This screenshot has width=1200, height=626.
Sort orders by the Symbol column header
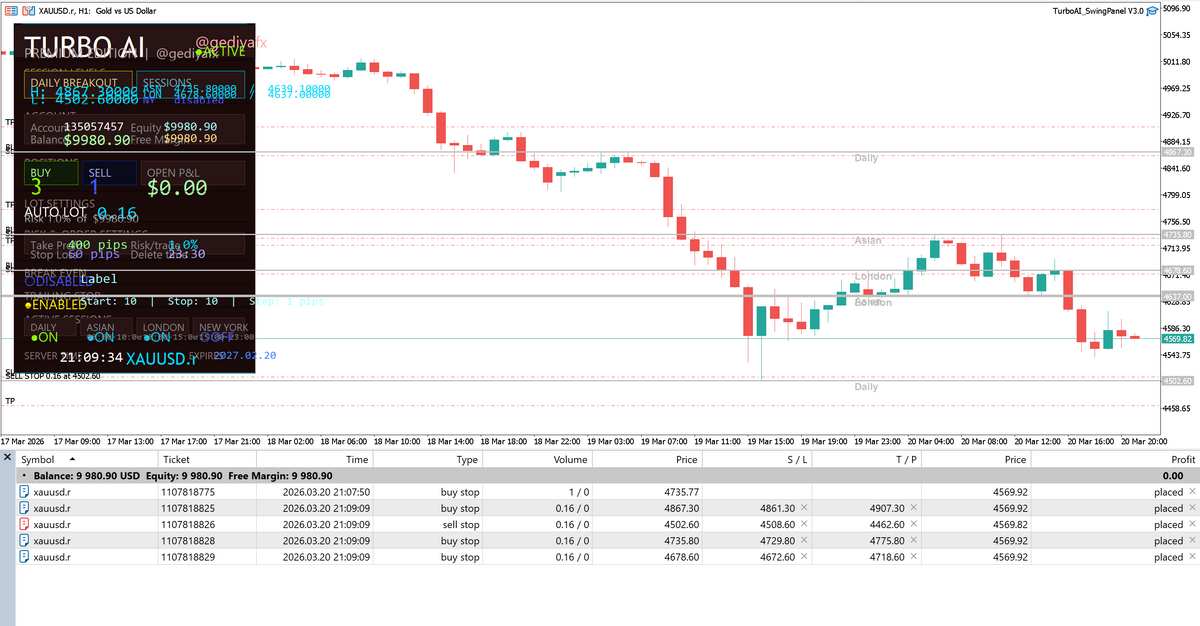(38, 459)
